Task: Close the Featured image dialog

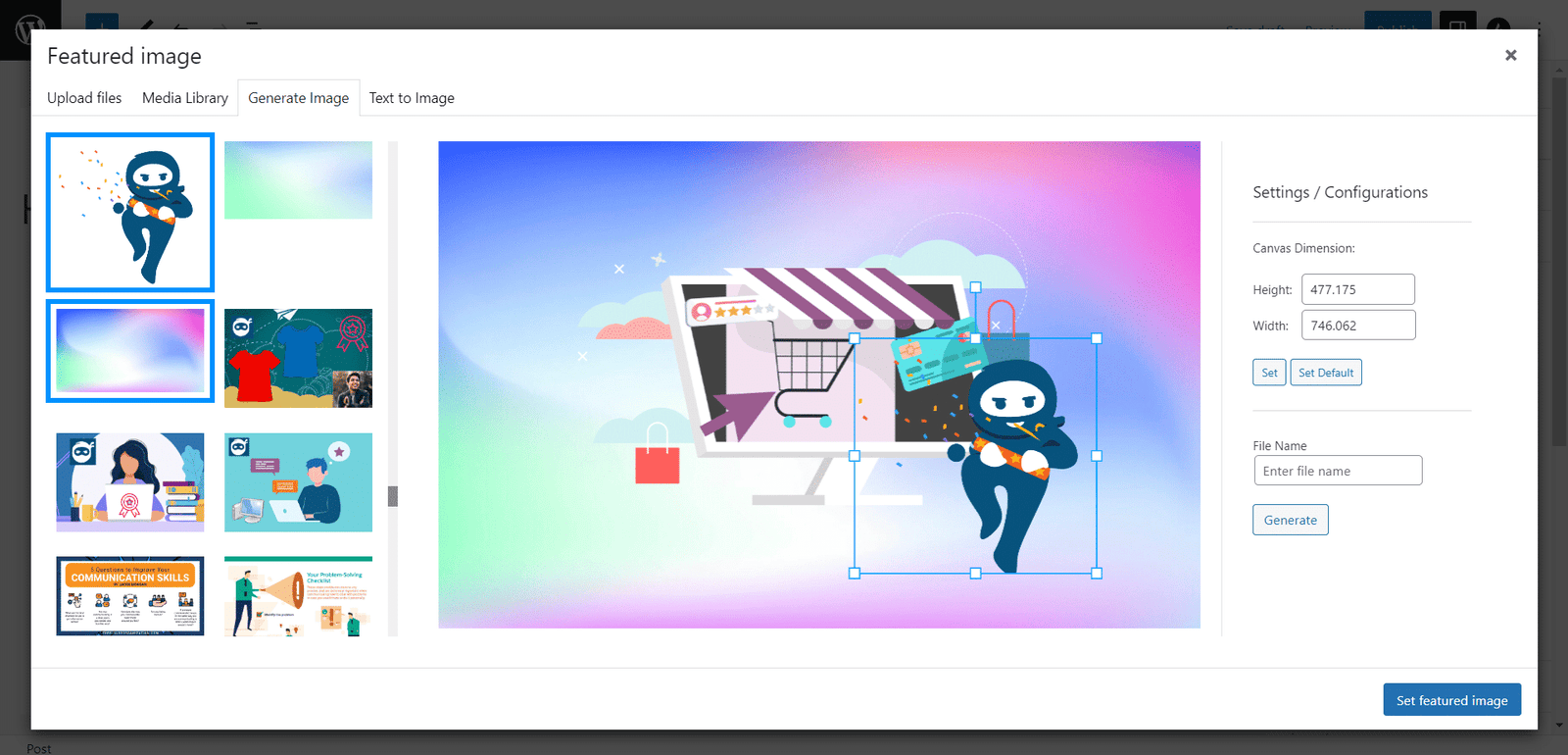Action: pos(1510,56)
